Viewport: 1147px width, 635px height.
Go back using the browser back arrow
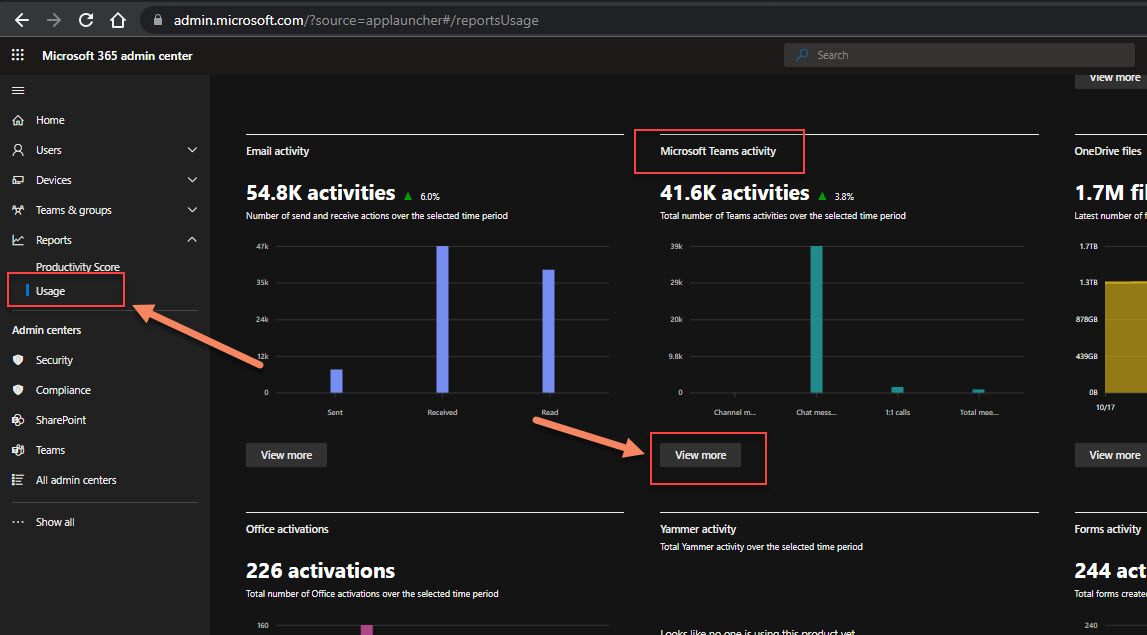(21, 20)
